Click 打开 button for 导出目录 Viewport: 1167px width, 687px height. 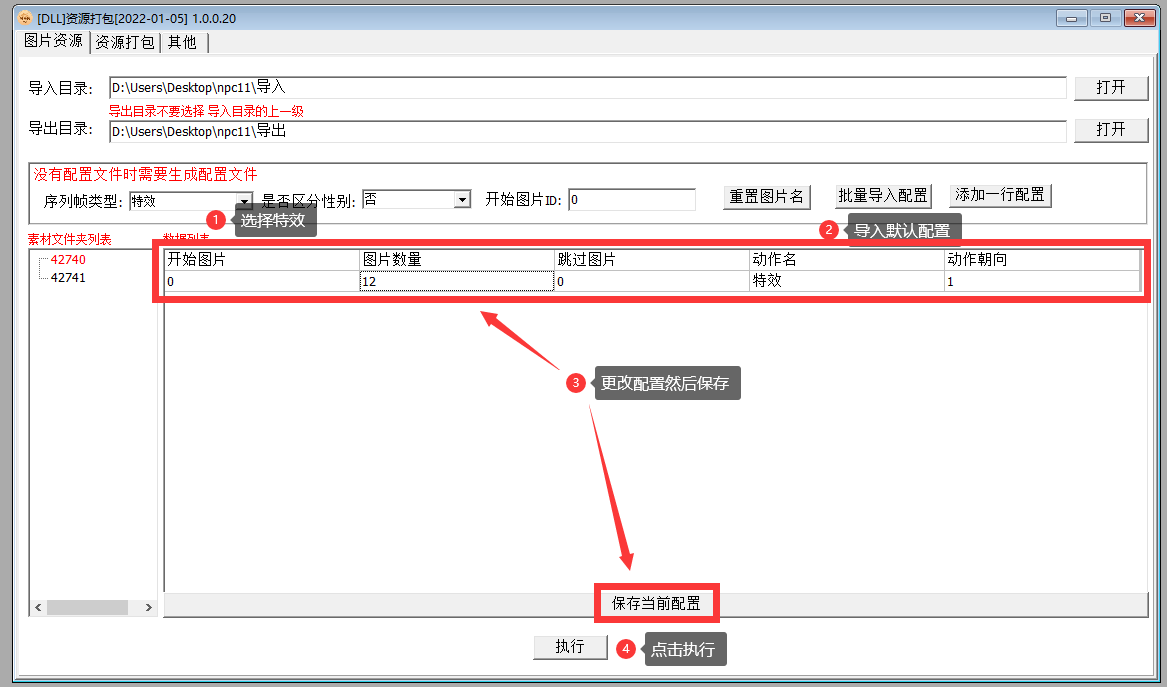(x=1110, y=129)
